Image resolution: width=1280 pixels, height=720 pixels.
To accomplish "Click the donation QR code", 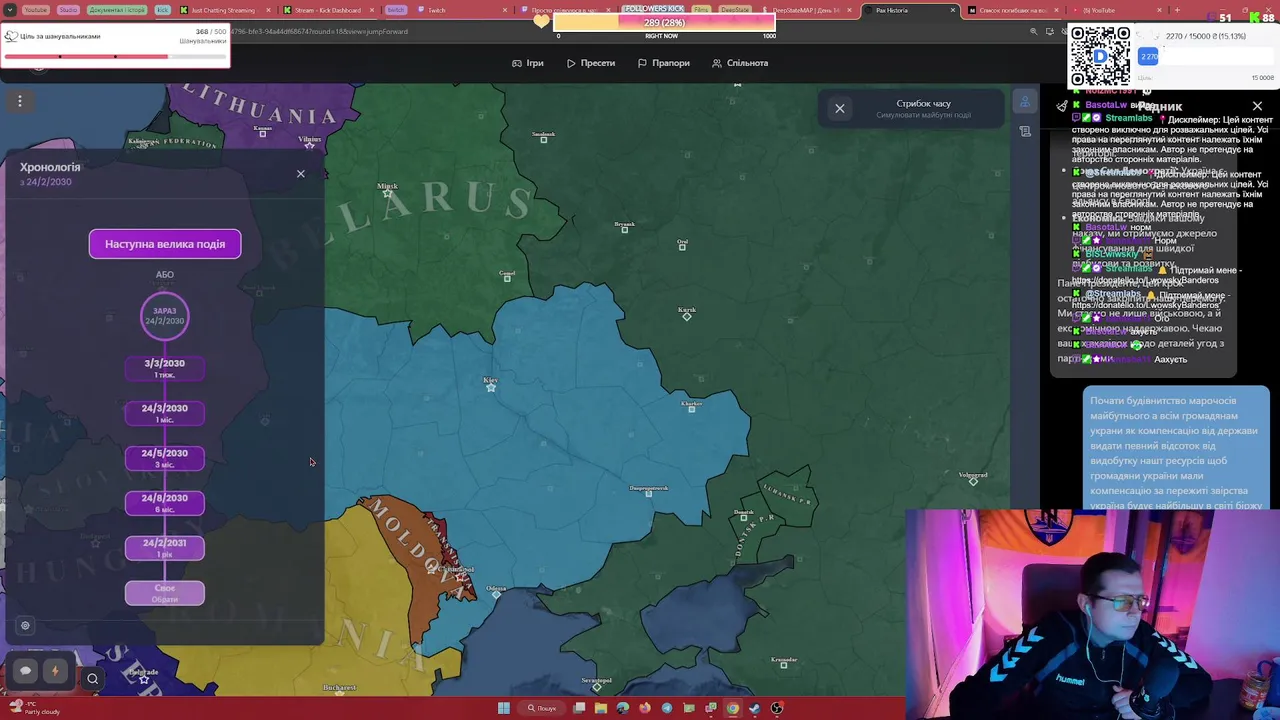I will pyautogui.click(x=1100, y=57).
